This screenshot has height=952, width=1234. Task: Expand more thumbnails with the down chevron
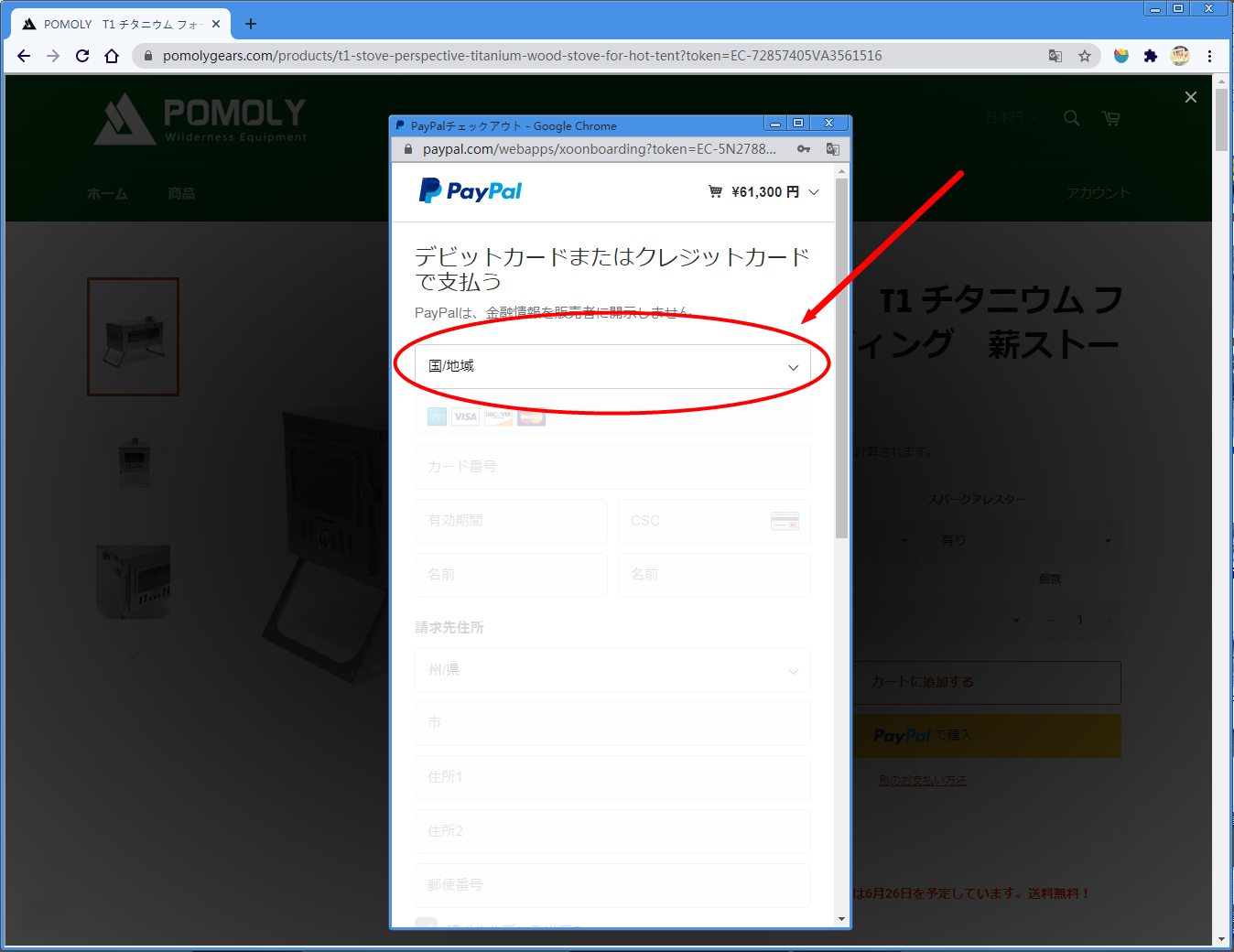click(x=134, y=653)
